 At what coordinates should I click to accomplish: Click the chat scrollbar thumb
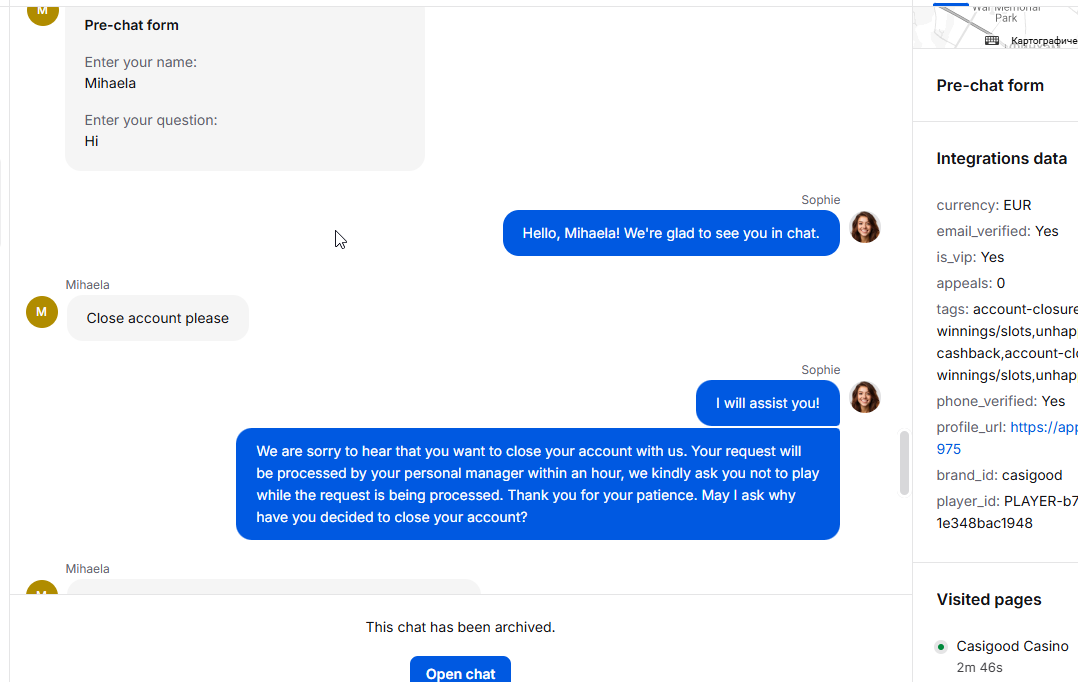click(904, 462)
